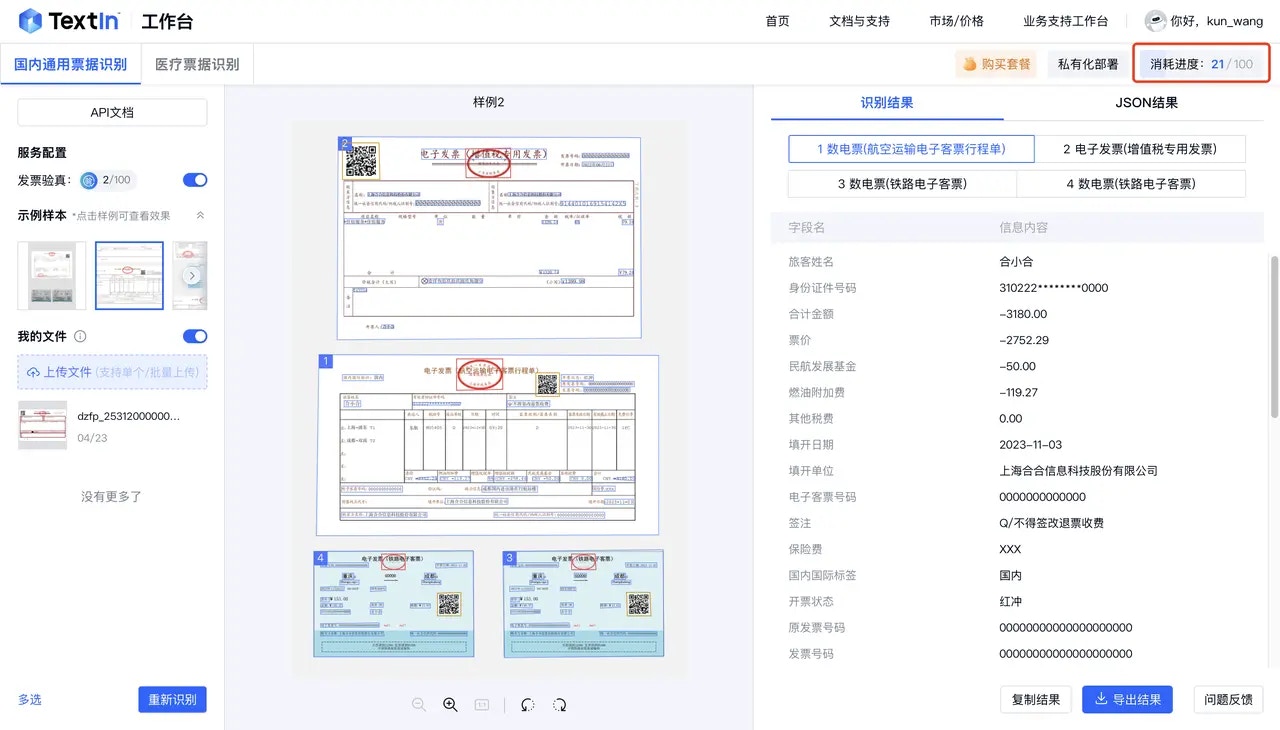Click the 私有化部署 button

coord(1088,64)
